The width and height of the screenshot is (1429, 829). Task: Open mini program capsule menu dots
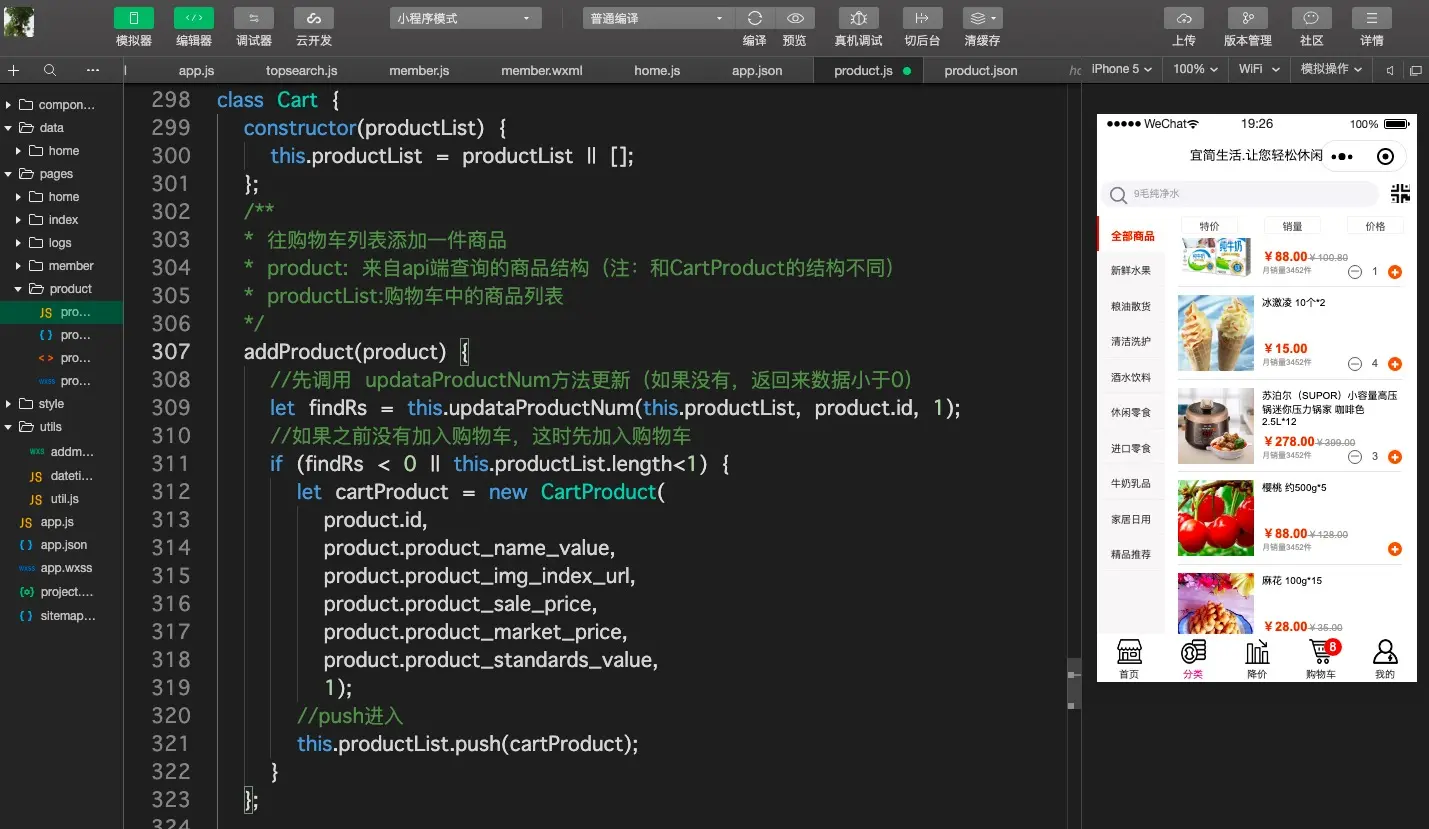[x=1343, y=157]
